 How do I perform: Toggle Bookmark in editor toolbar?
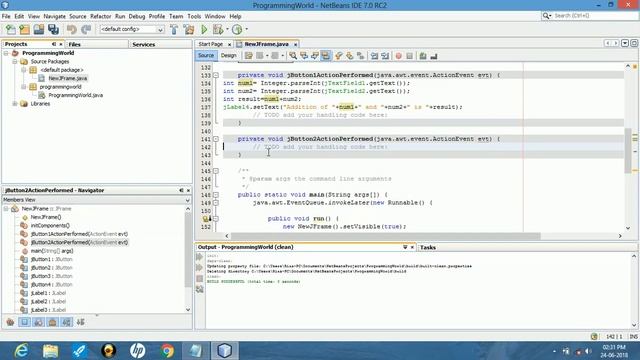[x=360, y=56]
